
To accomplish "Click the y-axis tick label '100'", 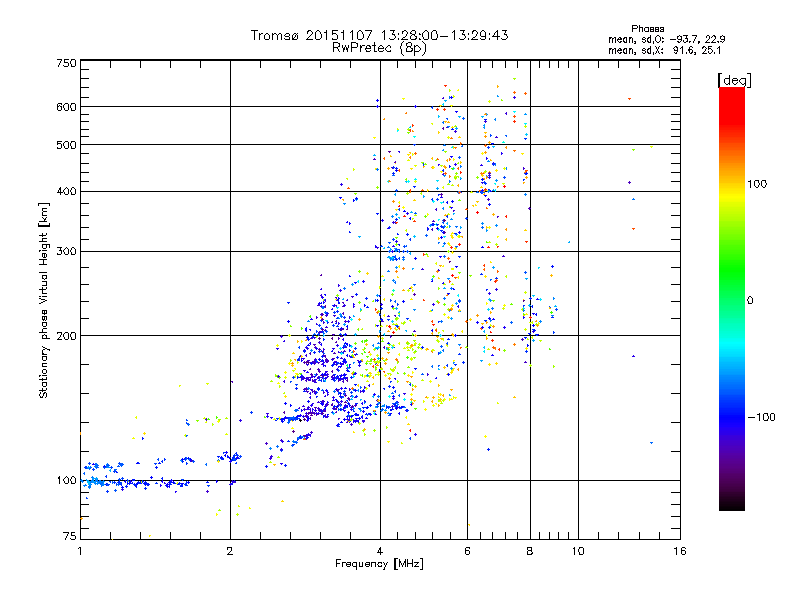I will point(66,480).
